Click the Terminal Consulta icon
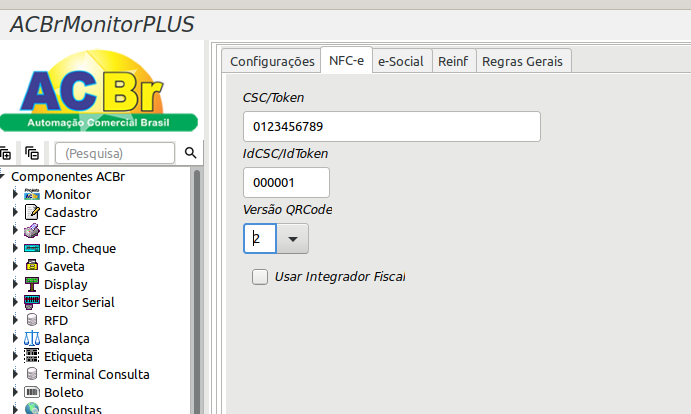691x414 pixels. point(32,374)
